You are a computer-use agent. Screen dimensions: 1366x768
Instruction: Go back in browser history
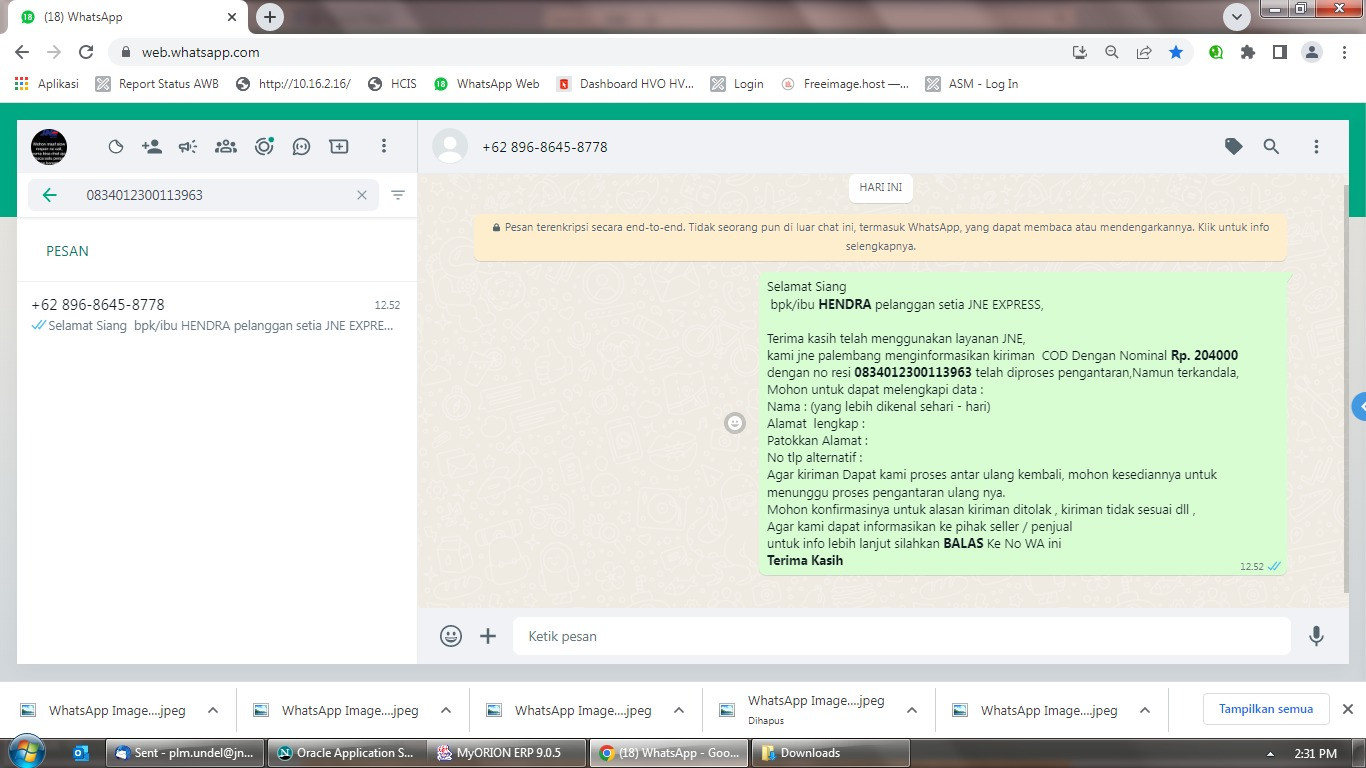pyautogui.click(x=22, y=52)
